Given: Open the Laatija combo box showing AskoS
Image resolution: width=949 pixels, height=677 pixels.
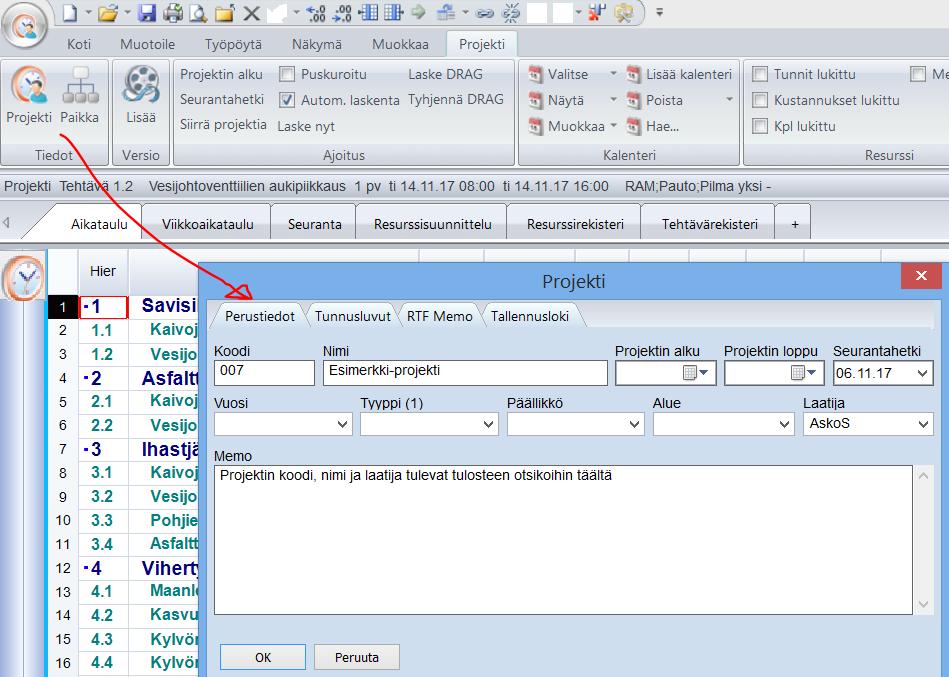Looking at the screenshot, I should (868, 424).
